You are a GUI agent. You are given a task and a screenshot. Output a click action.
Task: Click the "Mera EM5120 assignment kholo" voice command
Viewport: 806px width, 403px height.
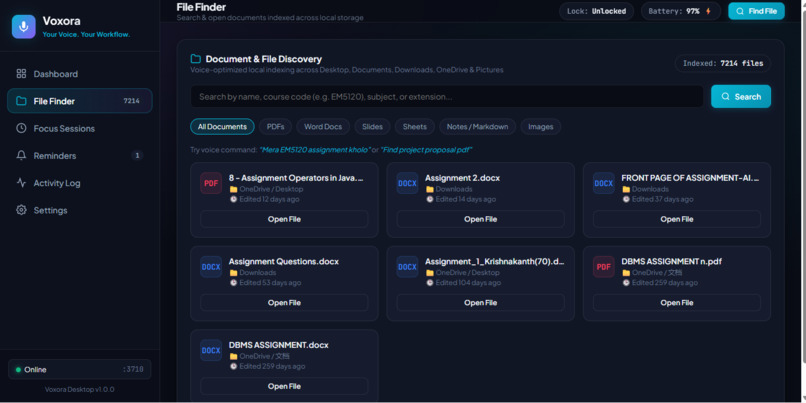click(314, 150)
